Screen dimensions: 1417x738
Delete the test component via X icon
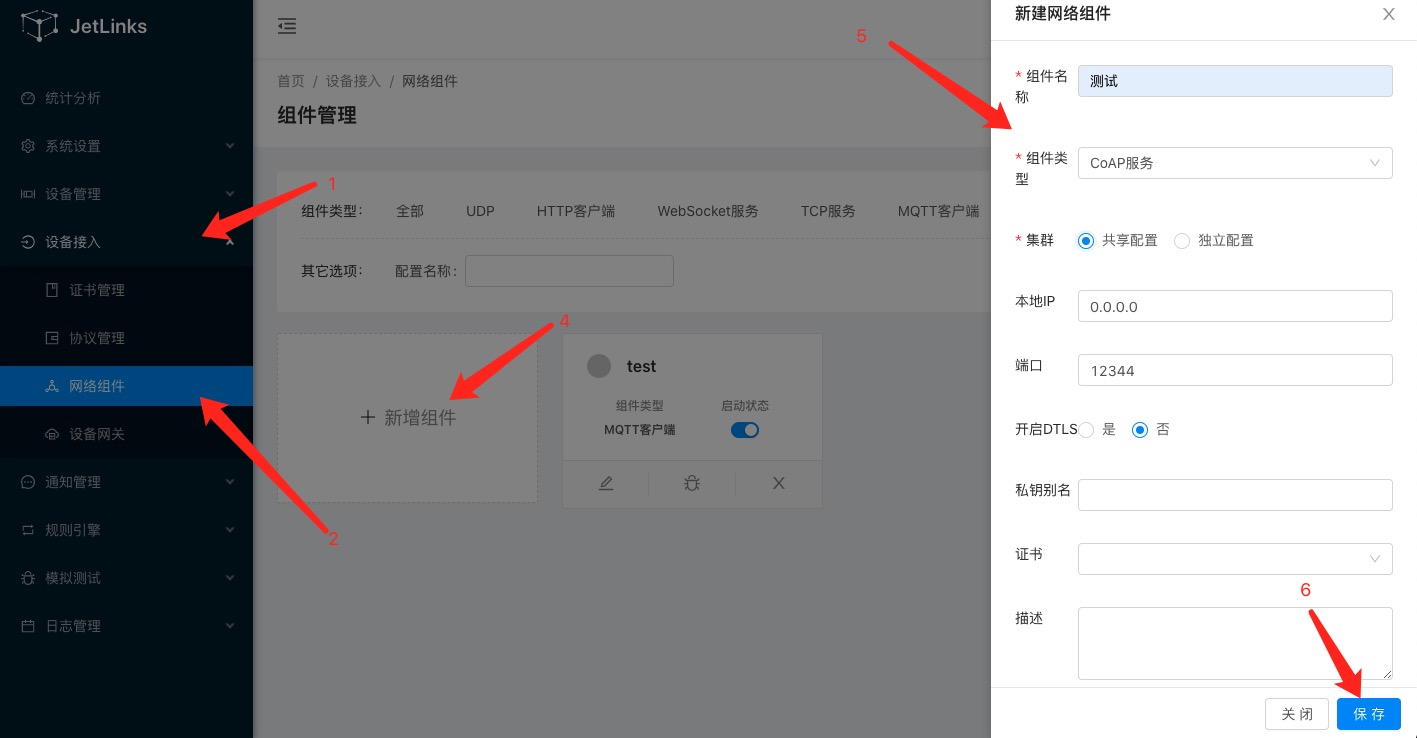coord(778,483)
